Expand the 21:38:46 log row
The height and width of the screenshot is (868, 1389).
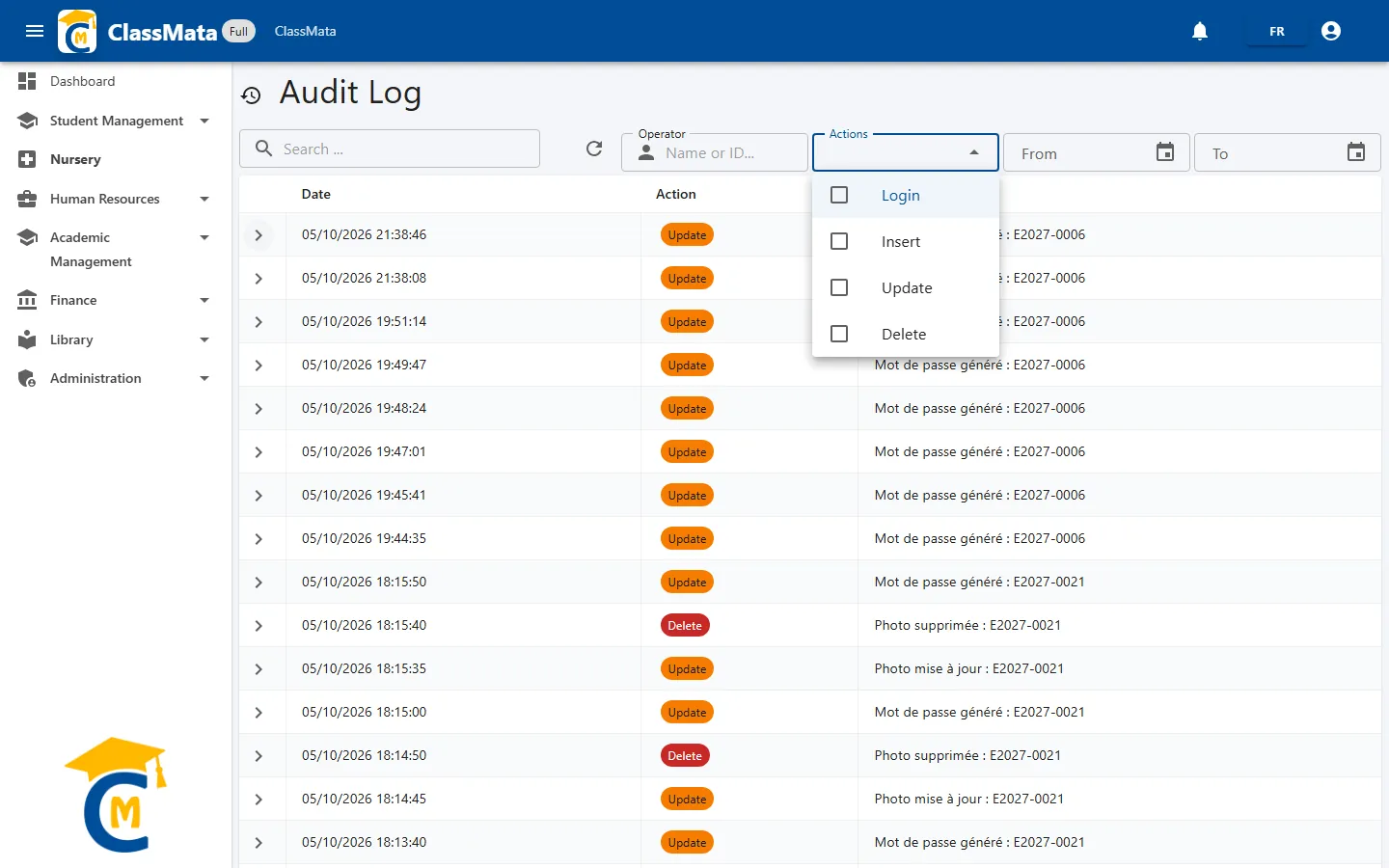pyautogui.click(x=259, y=234)
